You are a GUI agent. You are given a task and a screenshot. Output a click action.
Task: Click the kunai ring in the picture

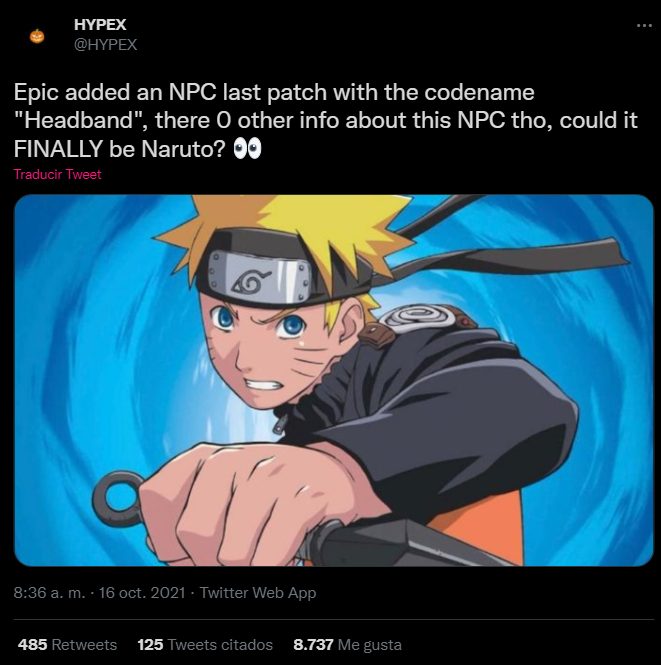pos(118,496)
